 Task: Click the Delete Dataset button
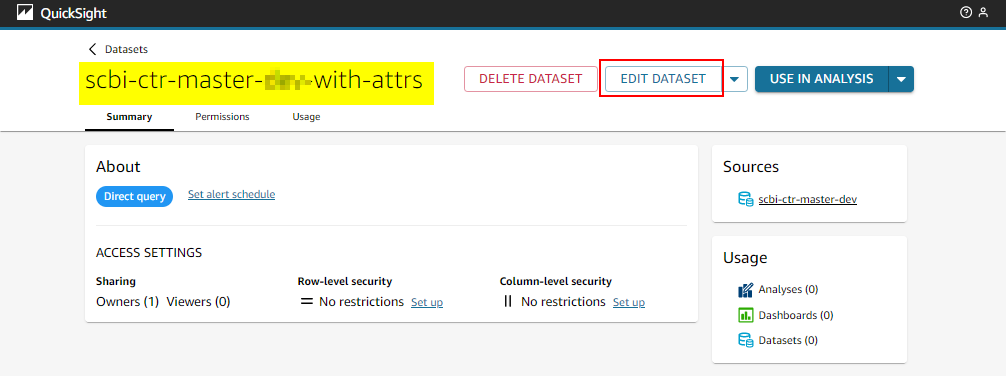coord(531,79)
